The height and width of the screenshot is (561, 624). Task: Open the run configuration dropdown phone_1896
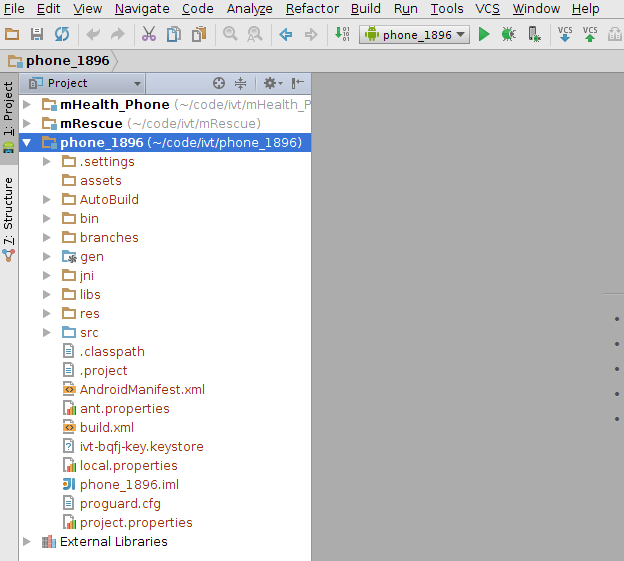point(414,35)
